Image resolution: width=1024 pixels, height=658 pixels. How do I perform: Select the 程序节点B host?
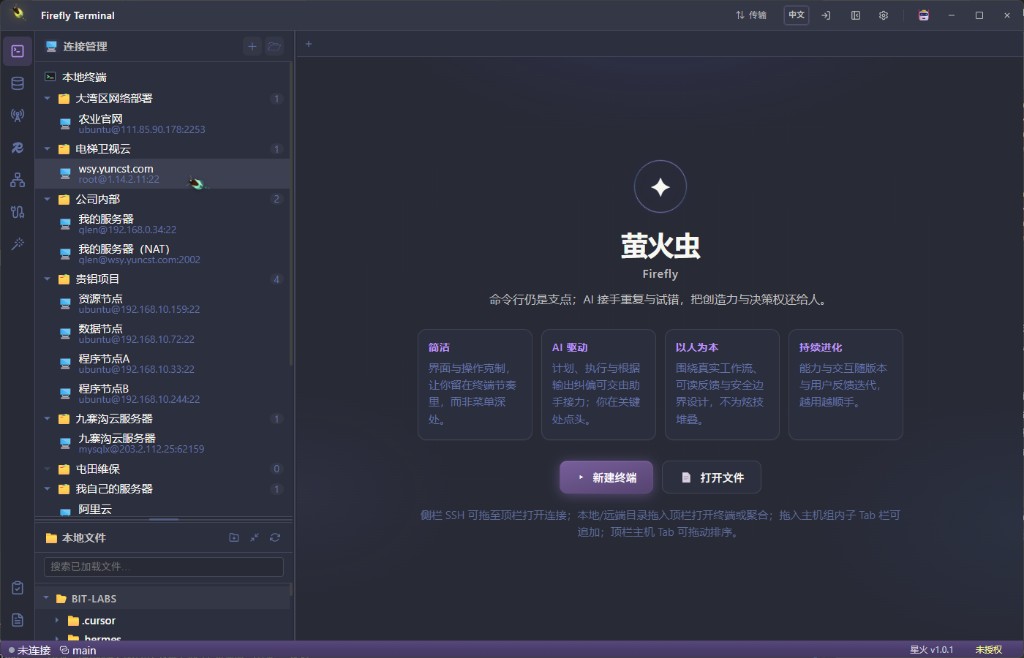click(163, 394)
